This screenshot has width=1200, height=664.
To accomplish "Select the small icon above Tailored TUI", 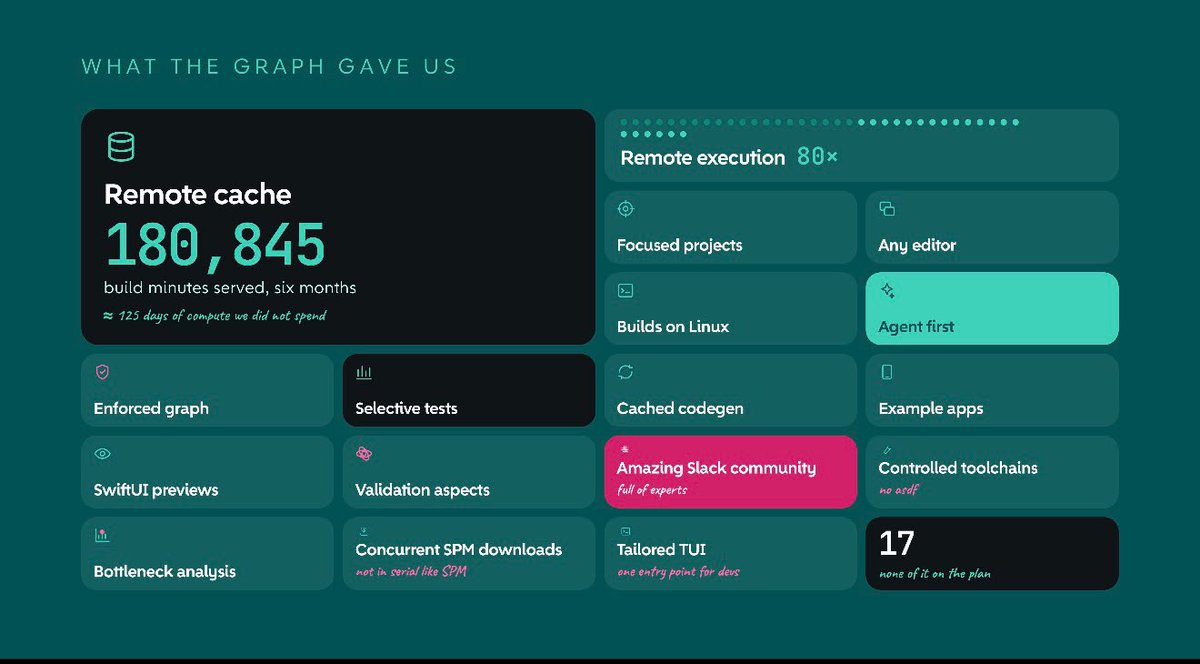I will coord(624,531).
